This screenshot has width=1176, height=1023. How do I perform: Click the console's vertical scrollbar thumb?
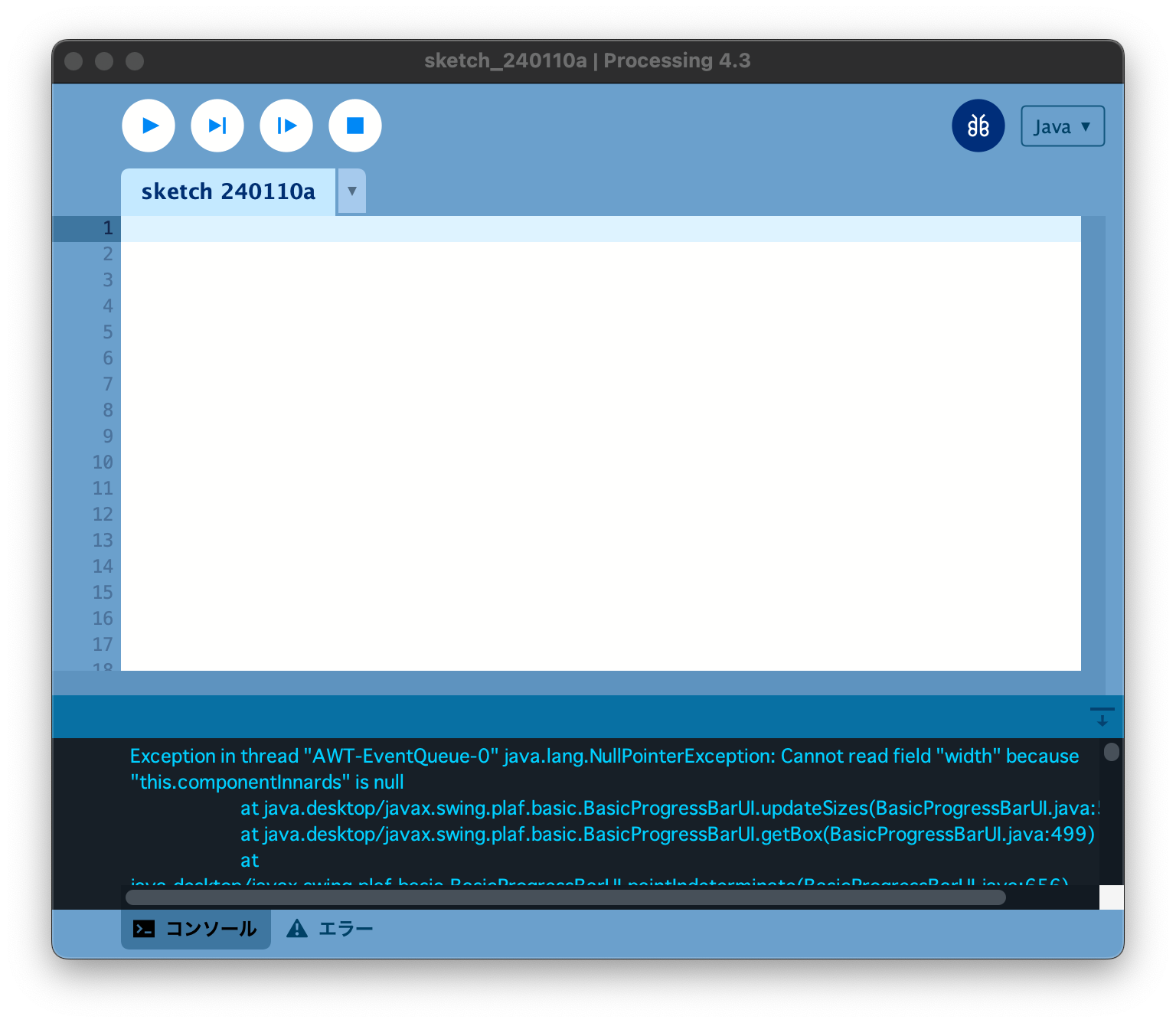point(1113,752)
